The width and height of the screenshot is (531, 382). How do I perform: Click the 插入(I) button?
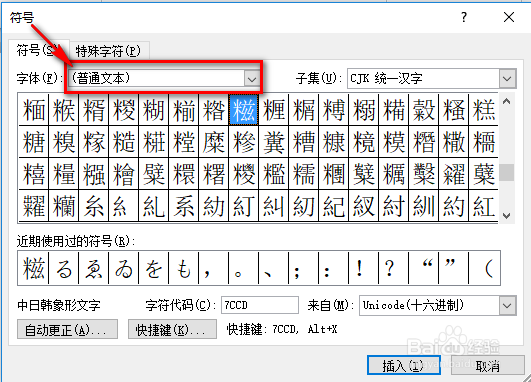tap(404, 365)
